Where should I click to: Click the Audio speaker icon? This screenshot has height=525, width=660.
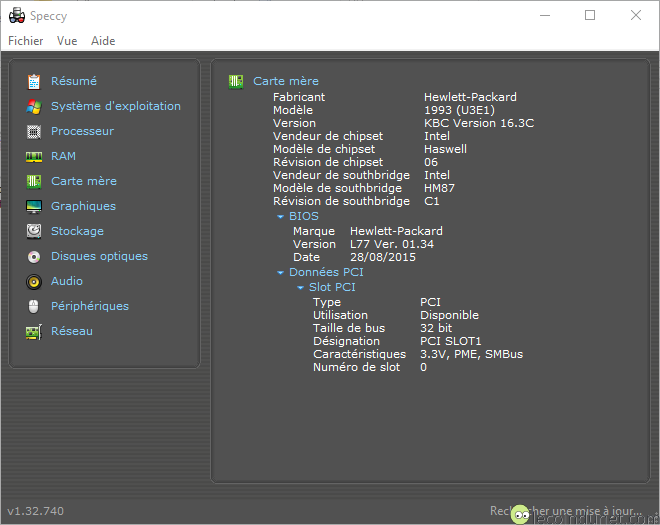(34, 282)
